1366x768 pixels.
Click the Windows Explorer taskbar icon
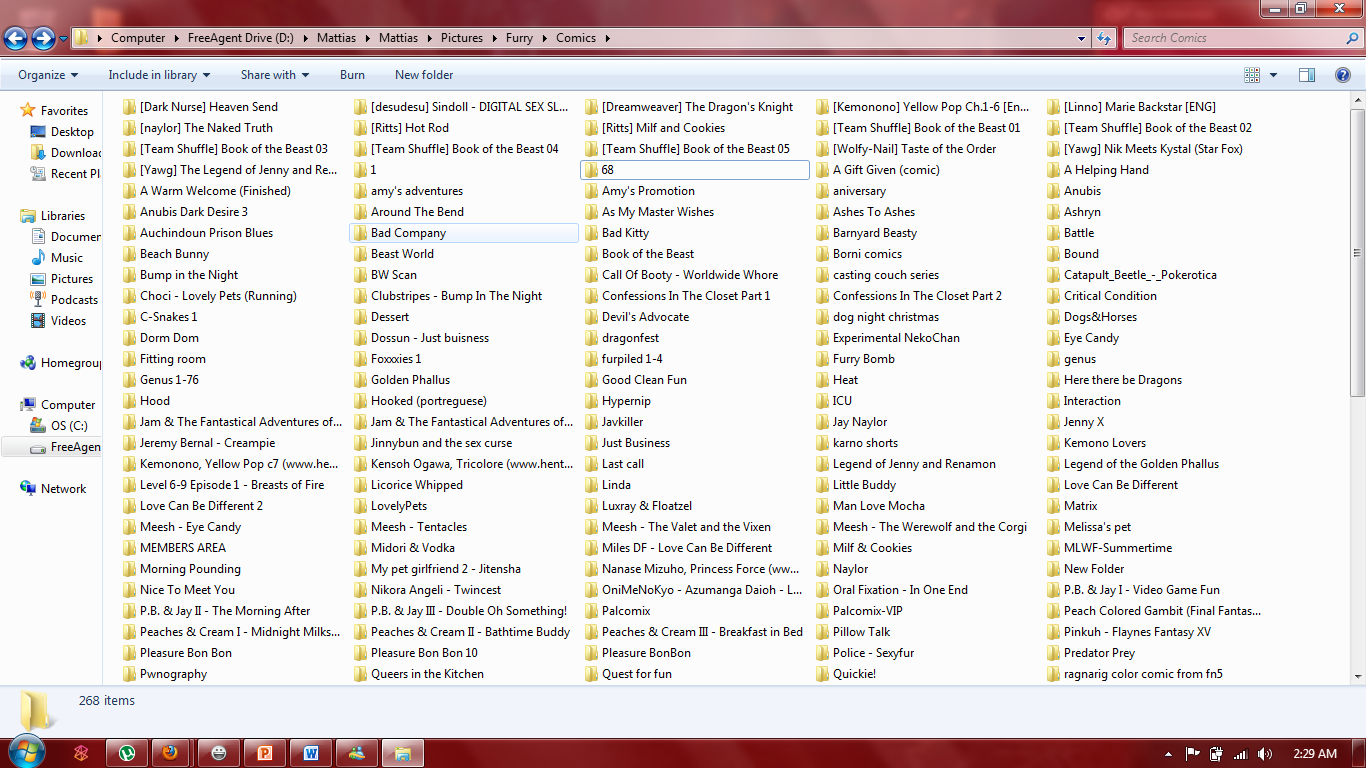(x=403, y=753)
